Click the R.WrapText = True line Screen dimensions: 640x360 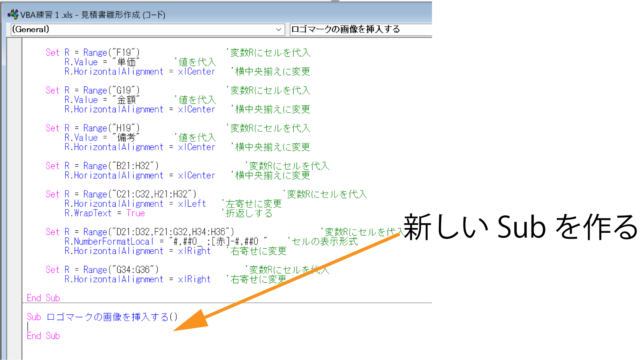click(x=168, y=213)
